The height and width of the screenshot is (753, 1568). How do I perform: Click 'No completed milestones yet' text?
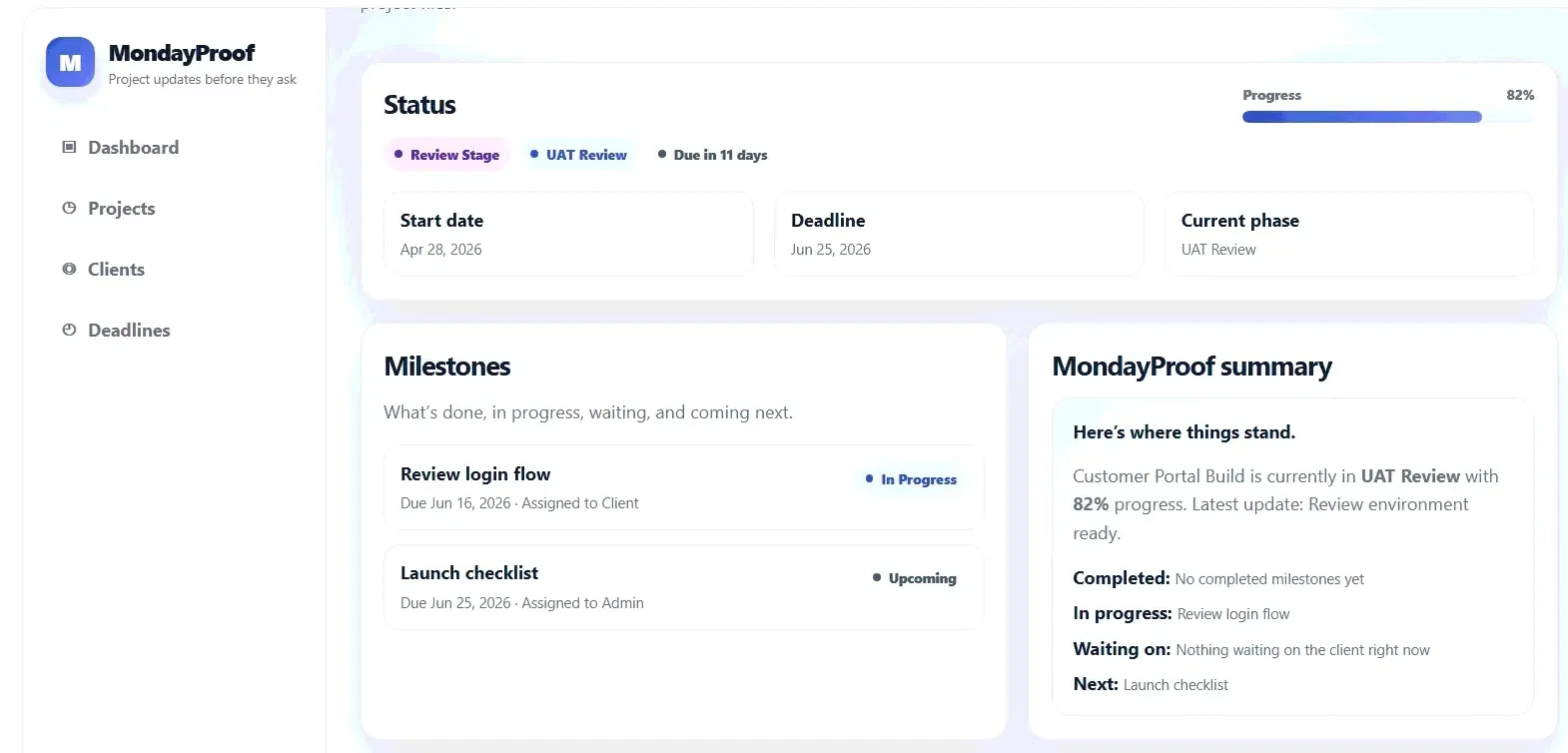point(1269,579)
